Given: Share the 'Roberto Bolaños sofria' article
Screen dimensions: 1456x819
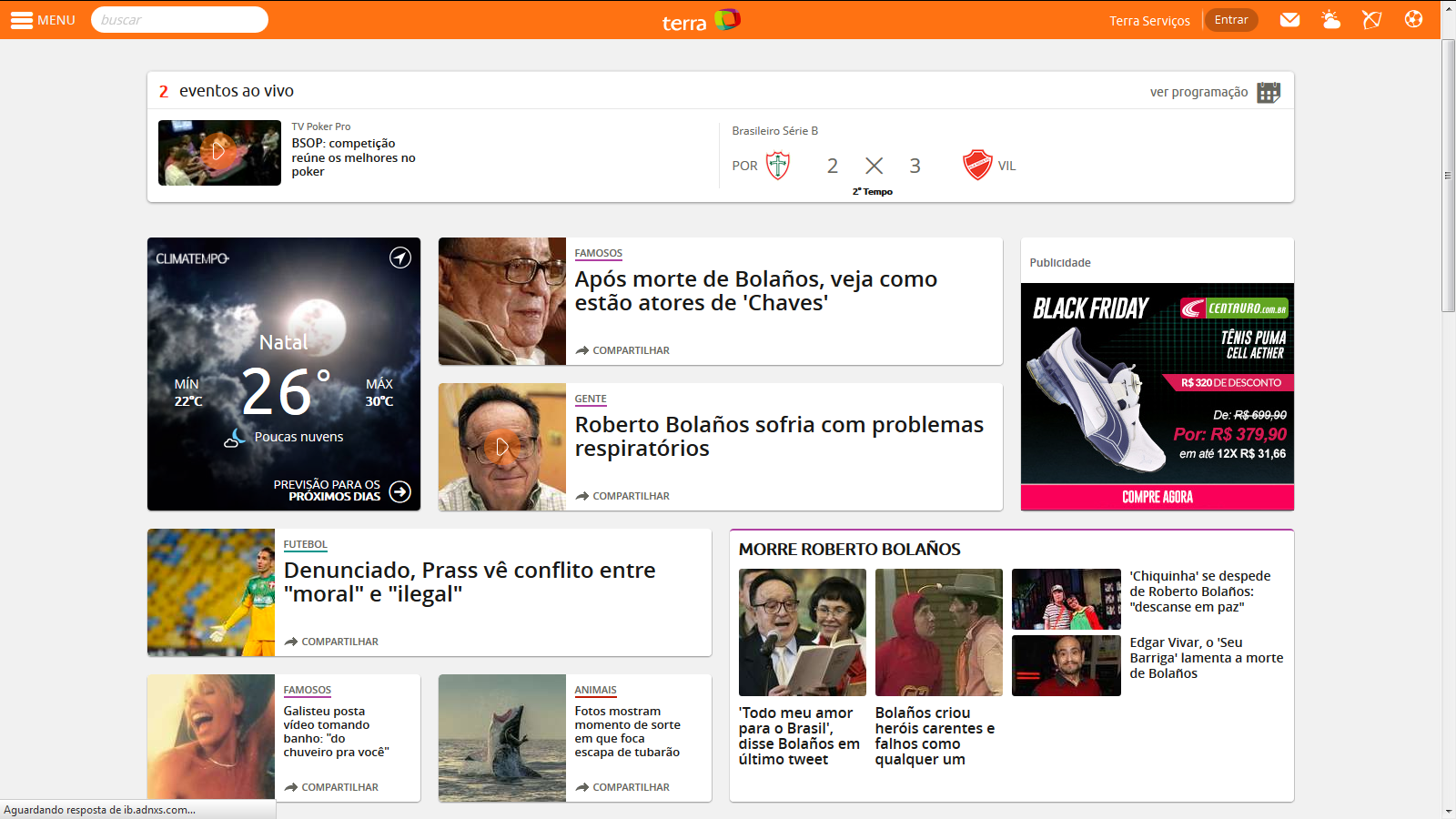Looking at the screenshot, I should coord(622,496).
